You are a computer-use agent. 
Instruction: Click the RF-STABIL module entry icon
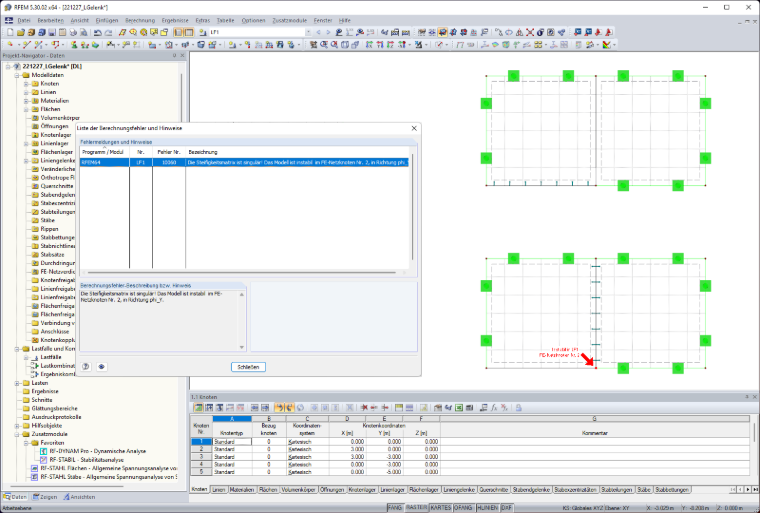[44, 460]
